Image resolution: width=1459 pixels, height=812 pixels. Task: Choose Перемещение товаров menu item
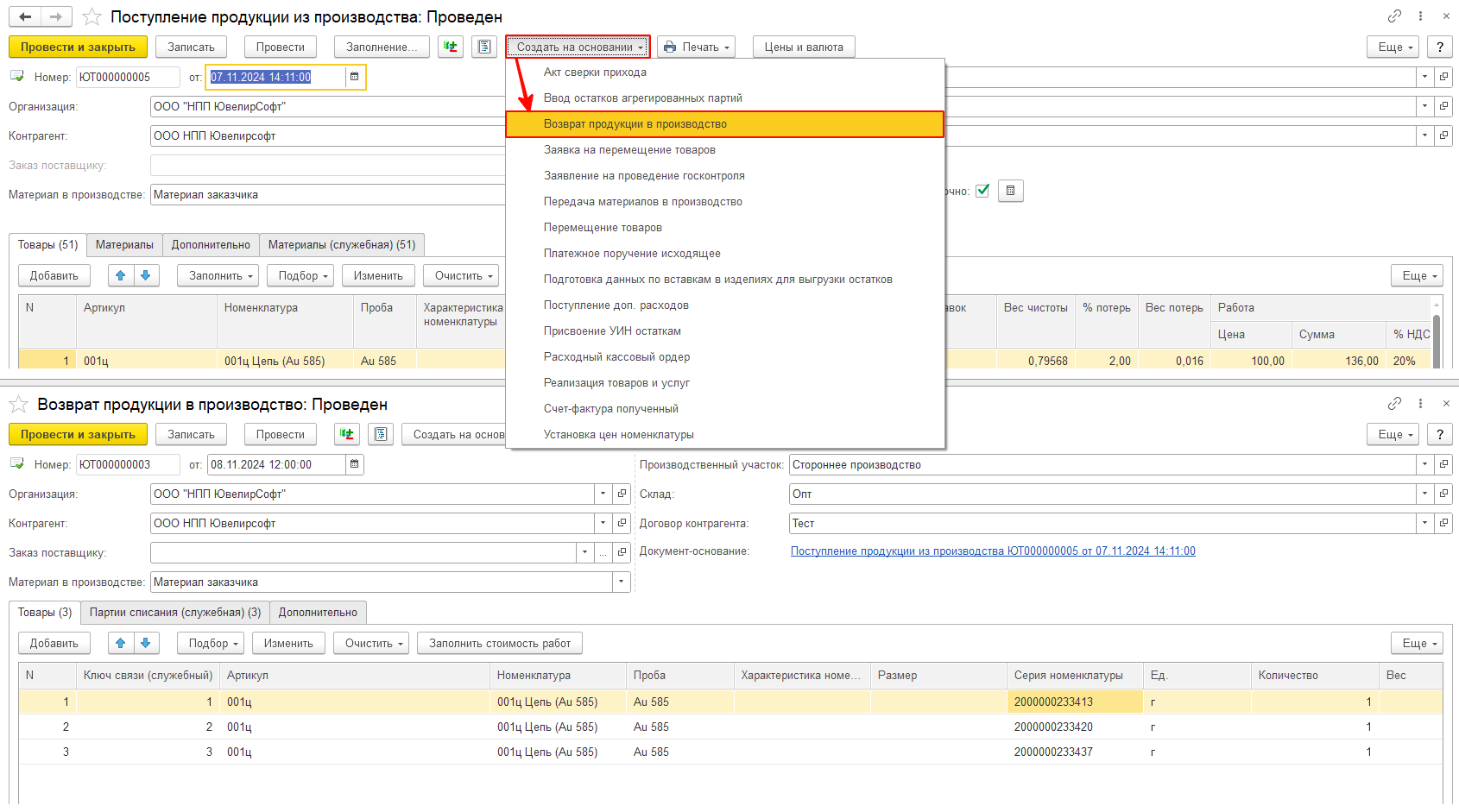pos(724,228)
